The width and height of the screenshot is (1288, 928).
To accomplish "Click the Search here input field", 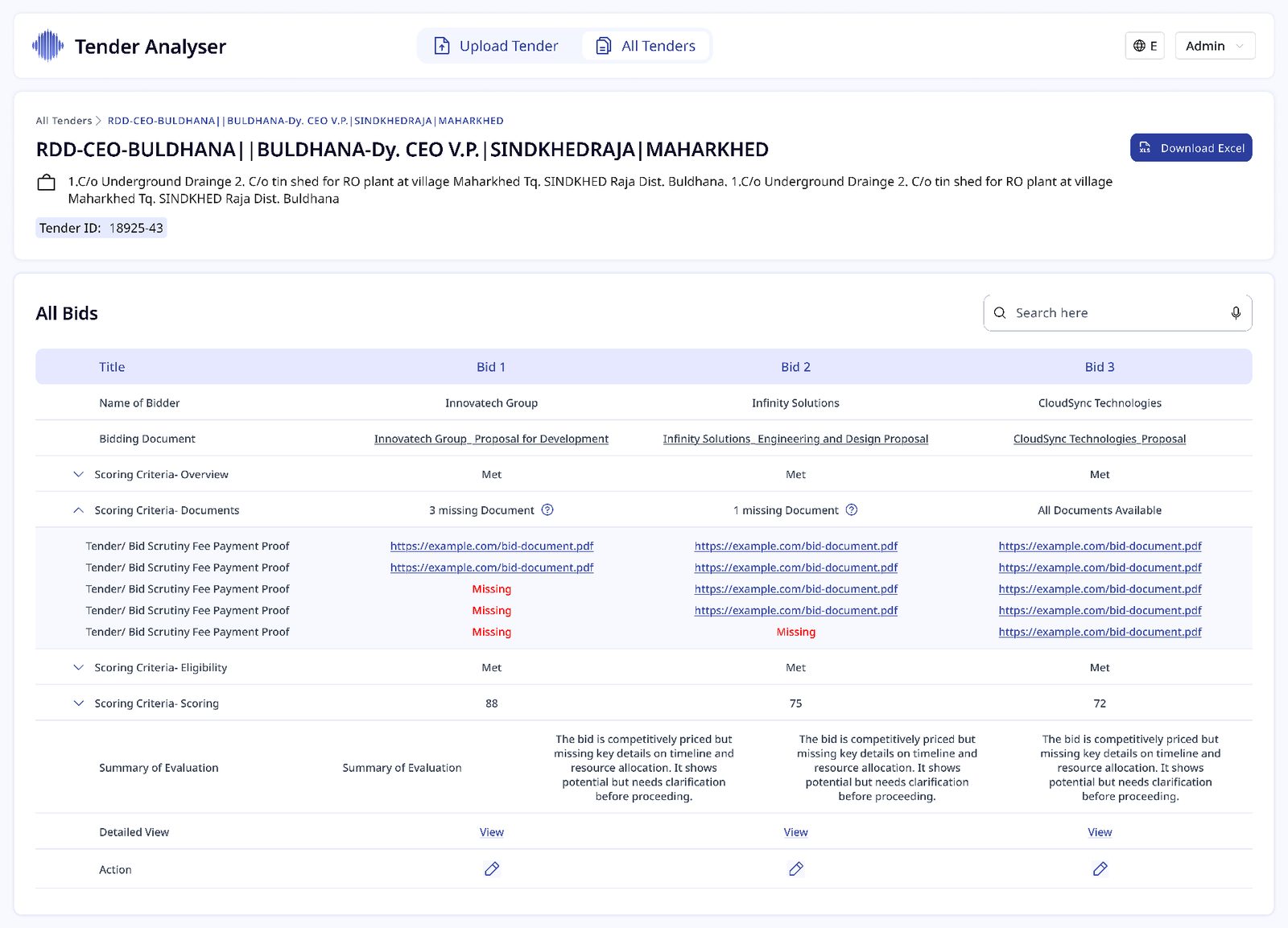I will click(x=1117, y=313).
